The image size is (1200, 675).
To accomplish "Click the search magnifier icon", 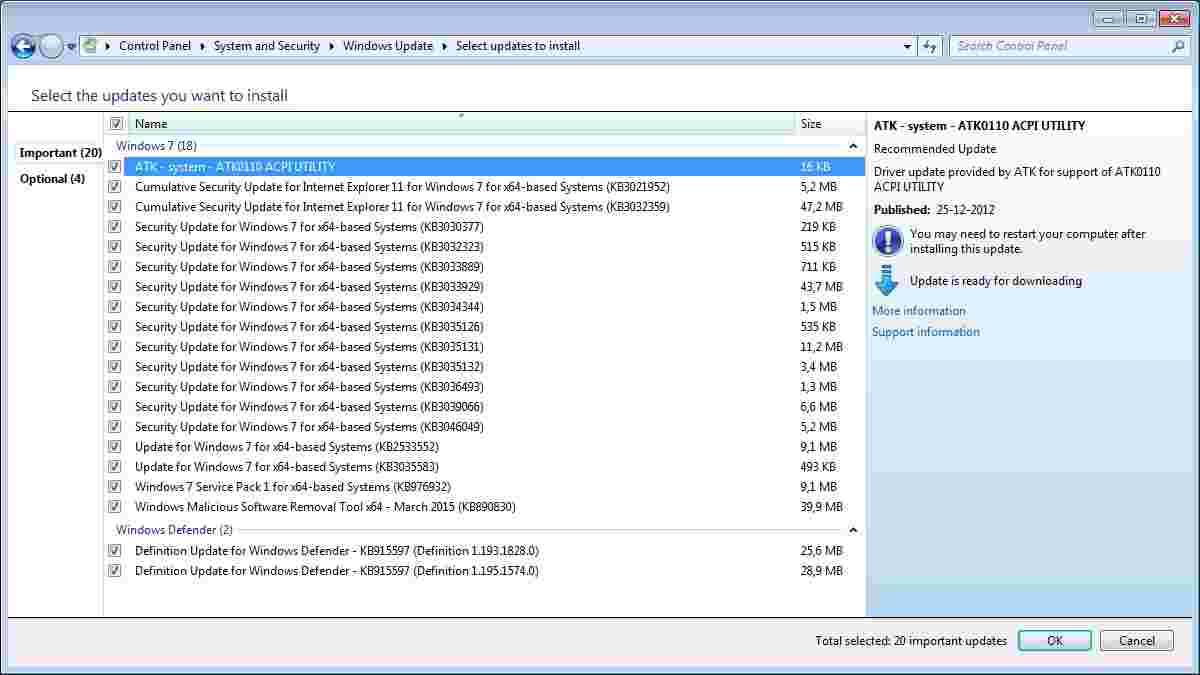I will click(x=1178, y=46).
